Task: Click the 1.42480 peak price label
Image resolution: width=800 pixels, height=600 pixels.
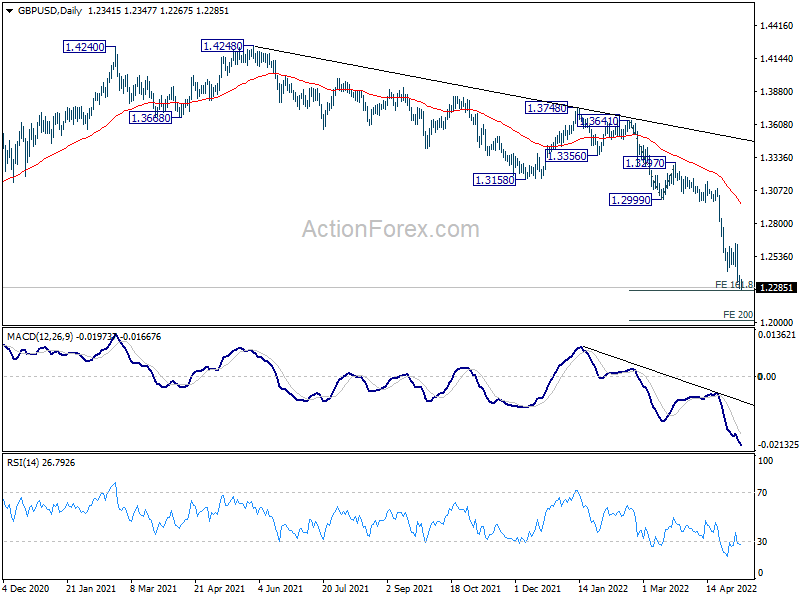Action: coord(222,46)
